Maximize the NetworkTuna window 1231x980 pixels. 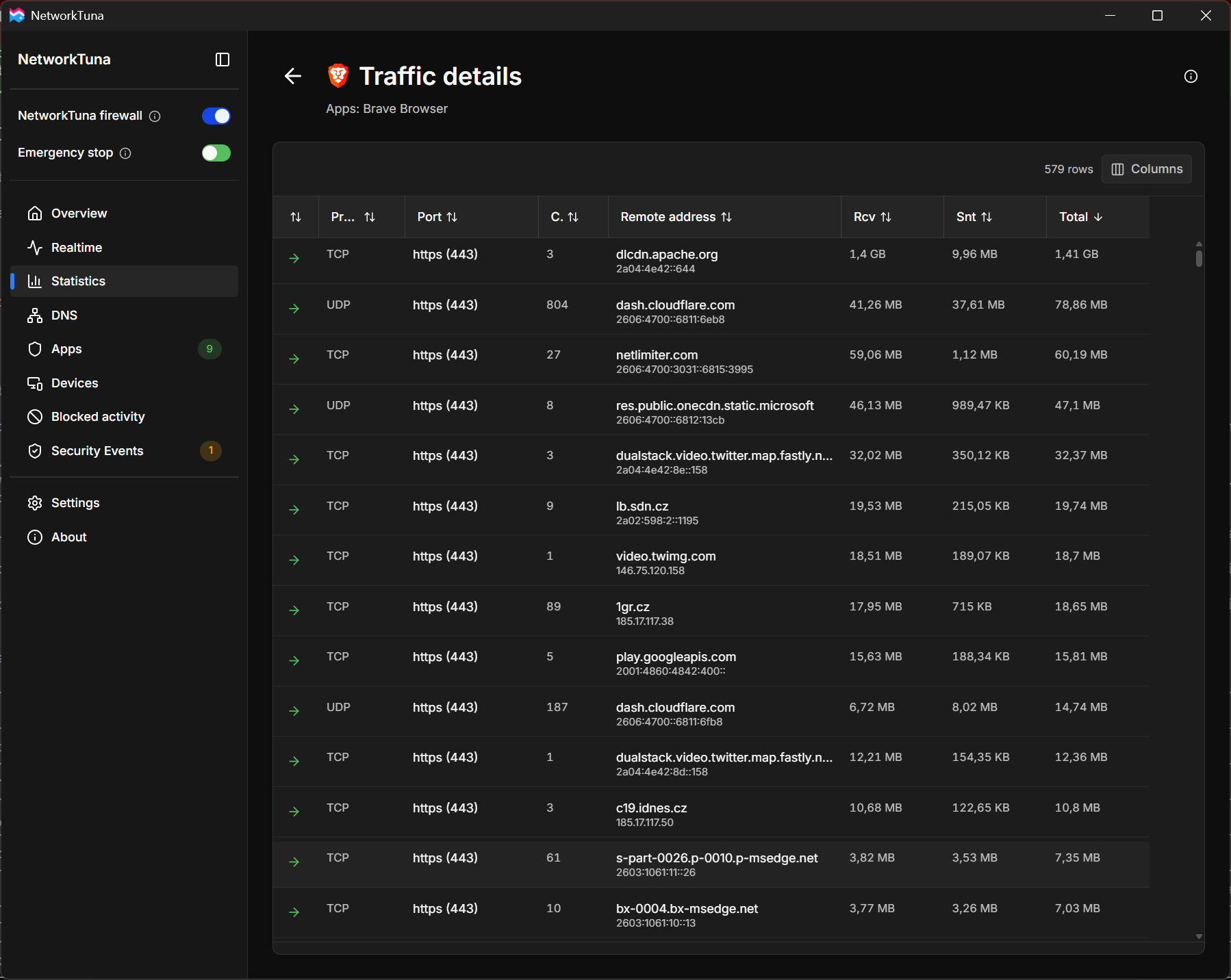tap(1157, 15)
